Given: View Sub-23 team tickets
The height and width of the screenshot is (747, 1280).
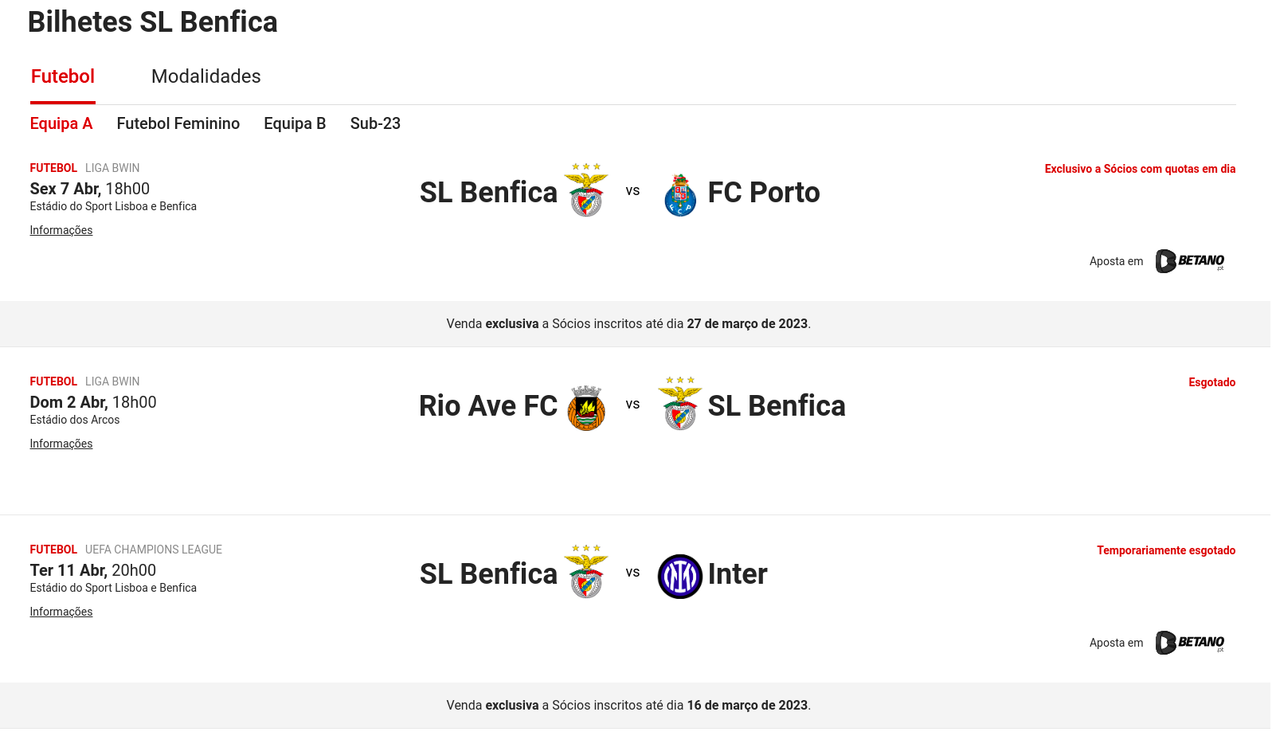Looking at the screenshot, I should [375, 124].
